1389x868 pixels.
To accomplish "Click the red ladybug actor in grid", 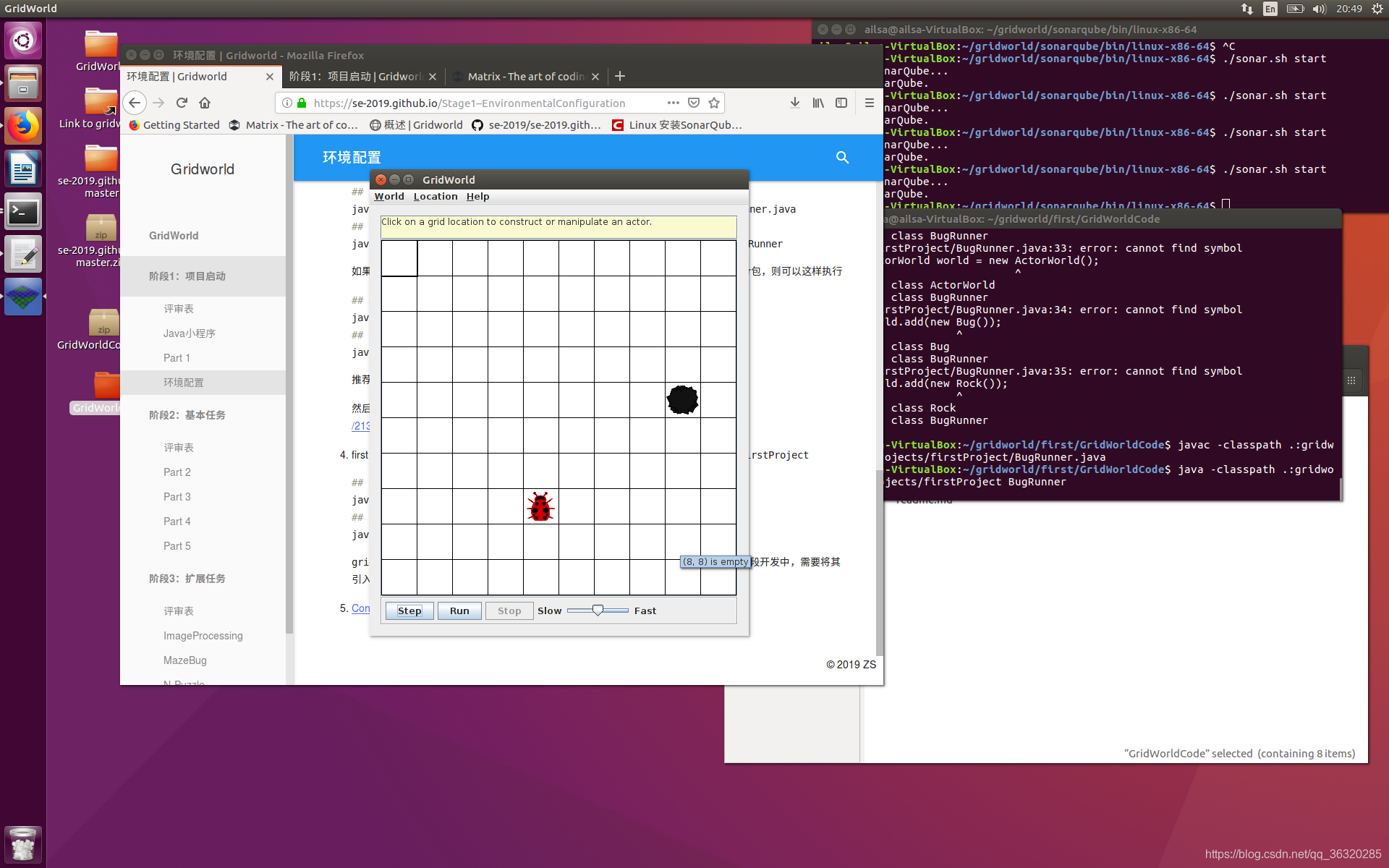I will click(540, 507).
